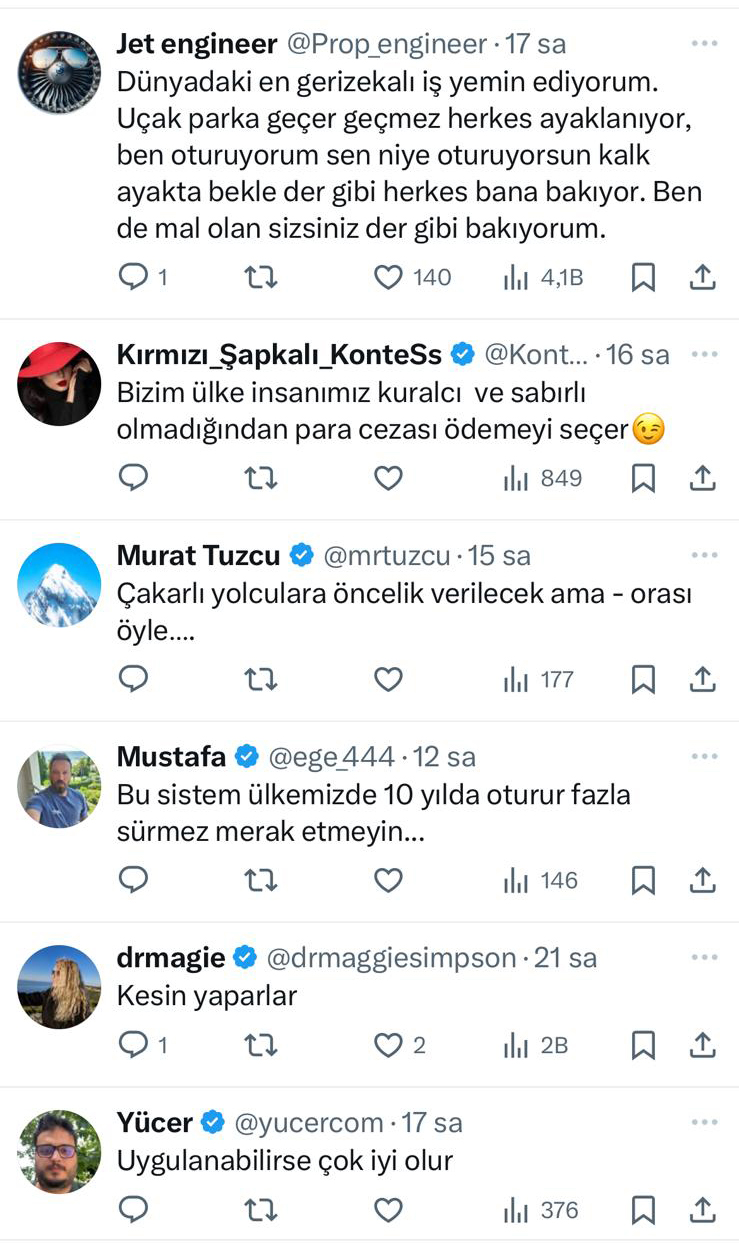Reply to Jet engineer's tweet
739x1244 pixels.
133,277
